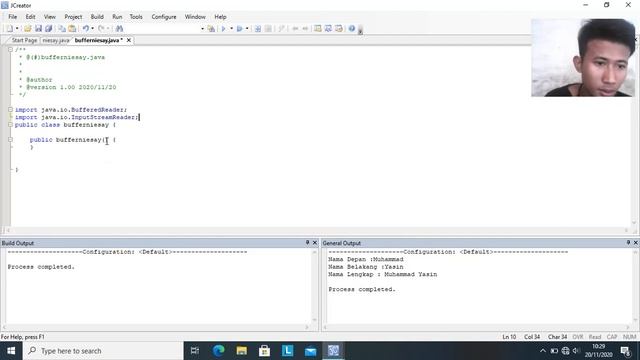
Task: Click the Copy toolbar icon
Action: (x=62, y=29)
